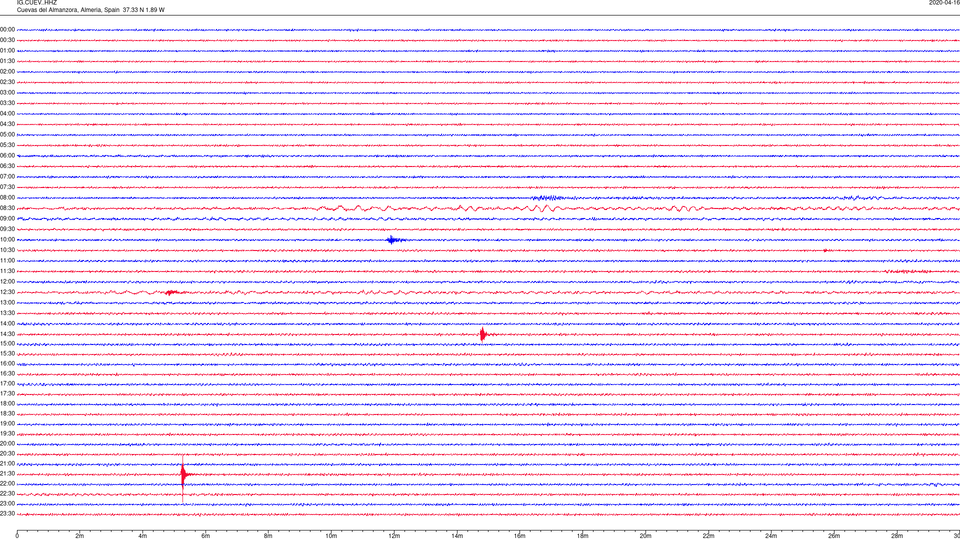
Task: Click the blue wave packet on the 08:00 trace
Action: 548,198
